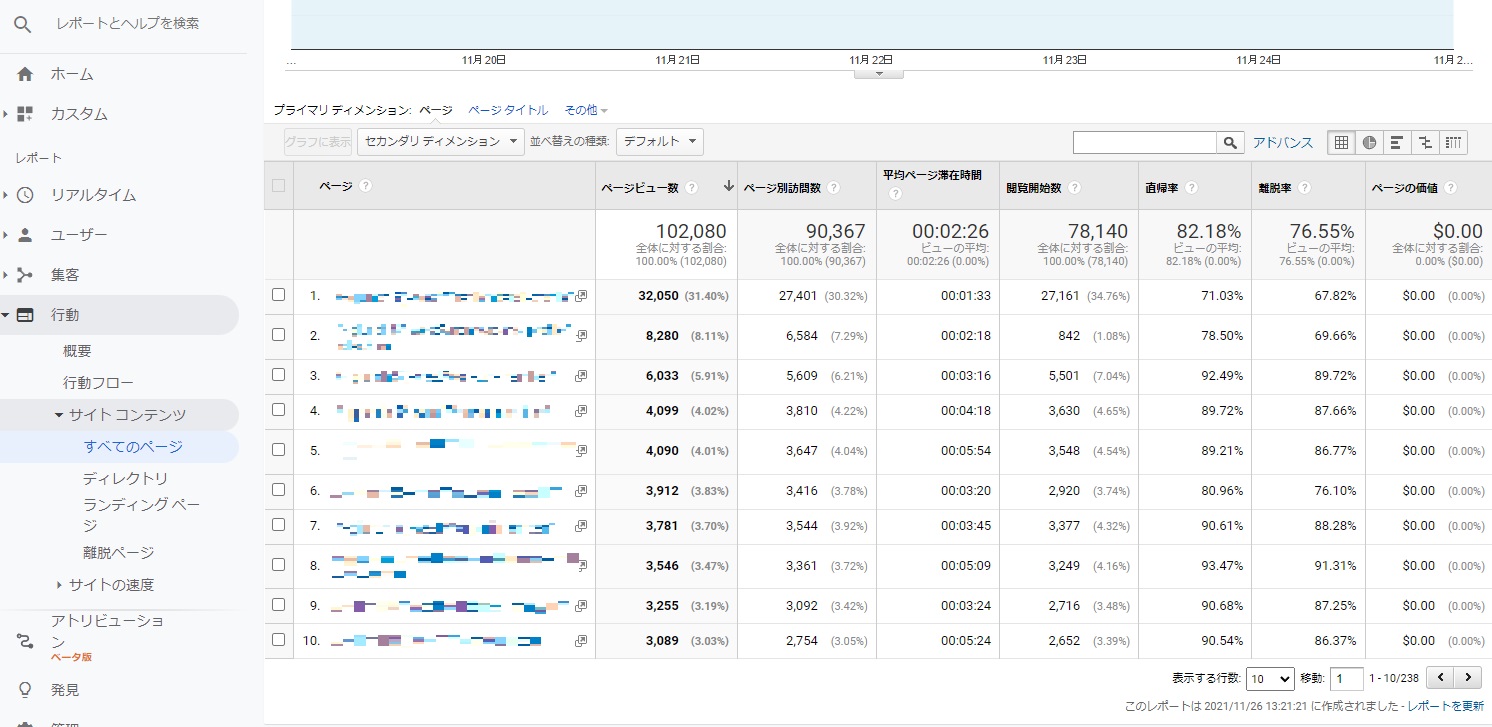Click the table search magnifier button

(1231, 143)
